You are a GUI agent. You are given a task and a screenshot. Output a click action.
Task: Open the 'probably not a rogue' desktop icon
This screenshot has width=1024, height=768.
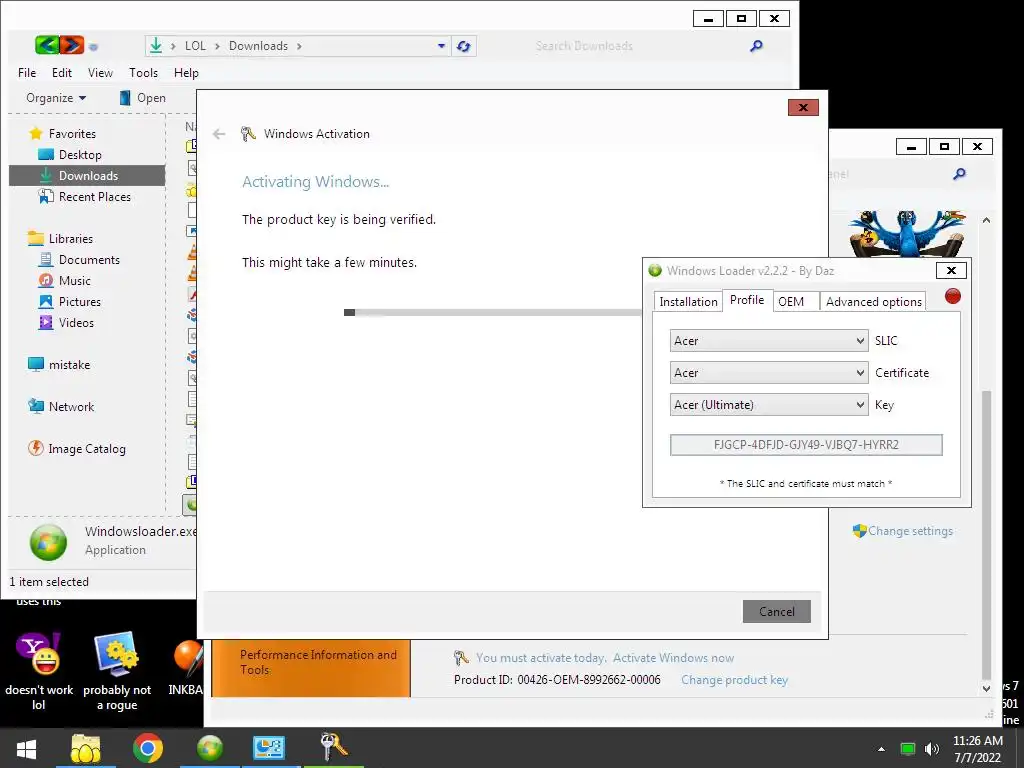[117, 671]
